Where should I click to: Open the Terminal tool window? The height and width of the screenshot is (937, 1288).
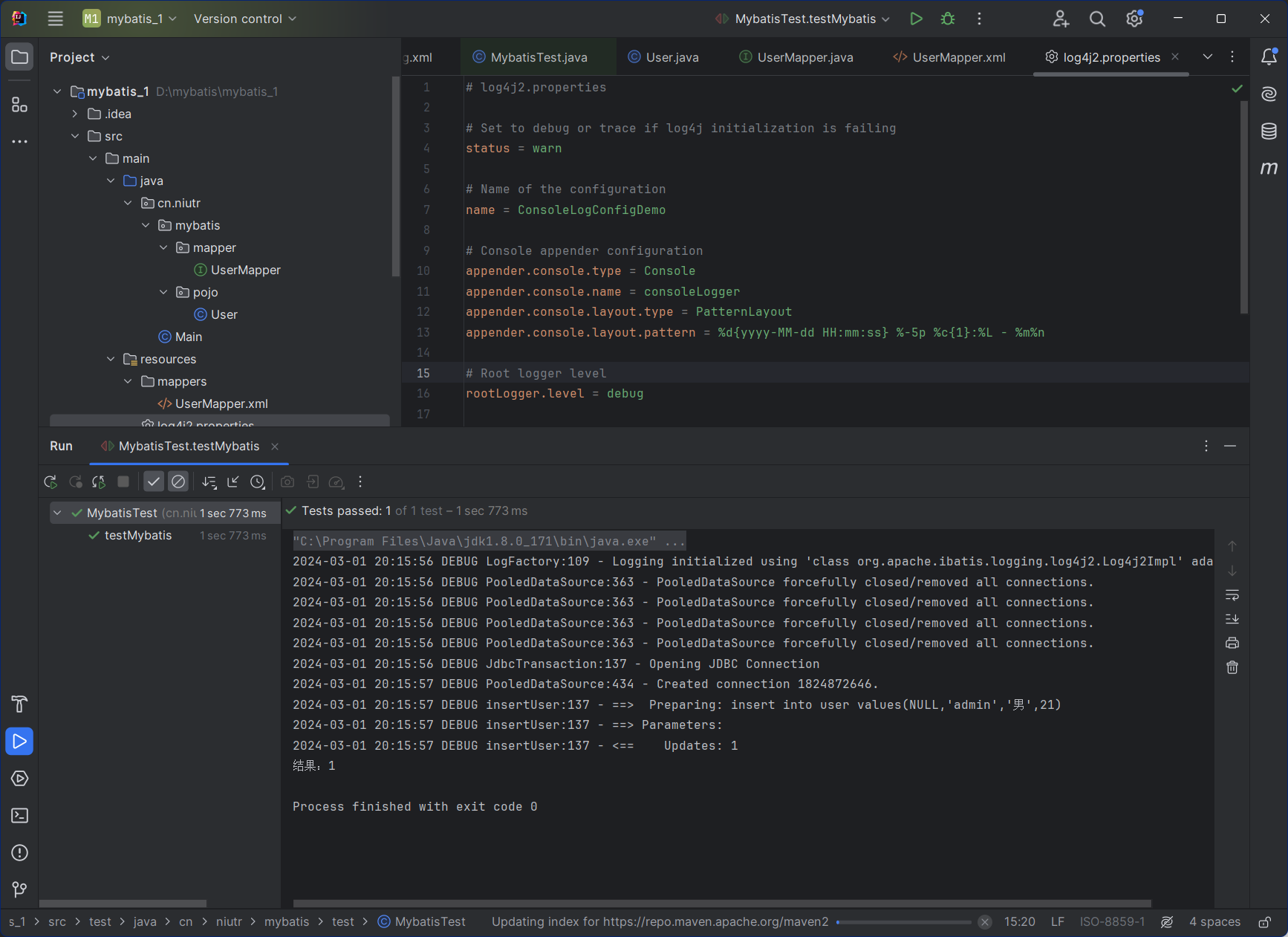(20, 815)
